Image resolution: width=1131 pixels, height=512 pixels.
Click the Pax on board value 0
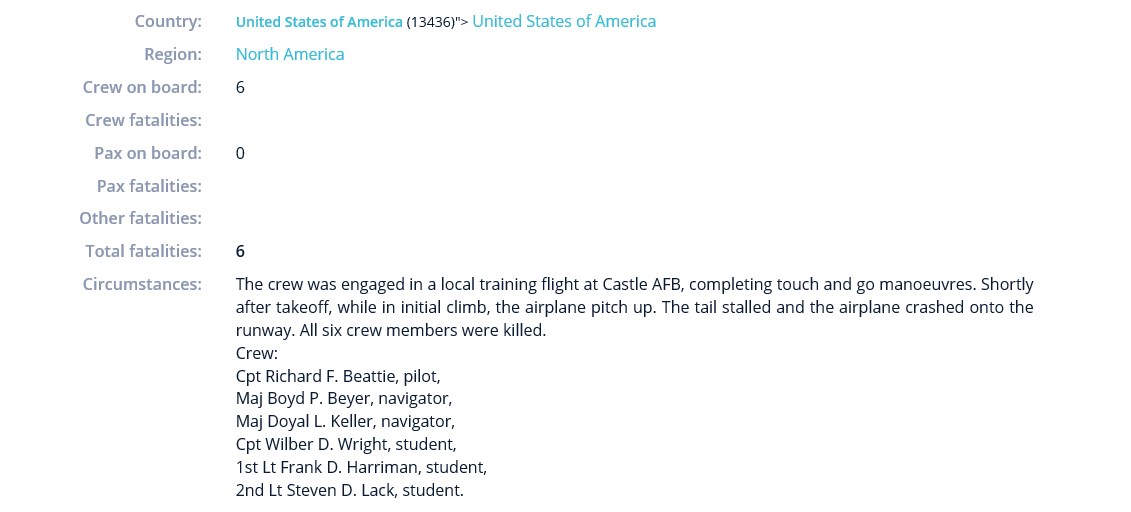240,153
